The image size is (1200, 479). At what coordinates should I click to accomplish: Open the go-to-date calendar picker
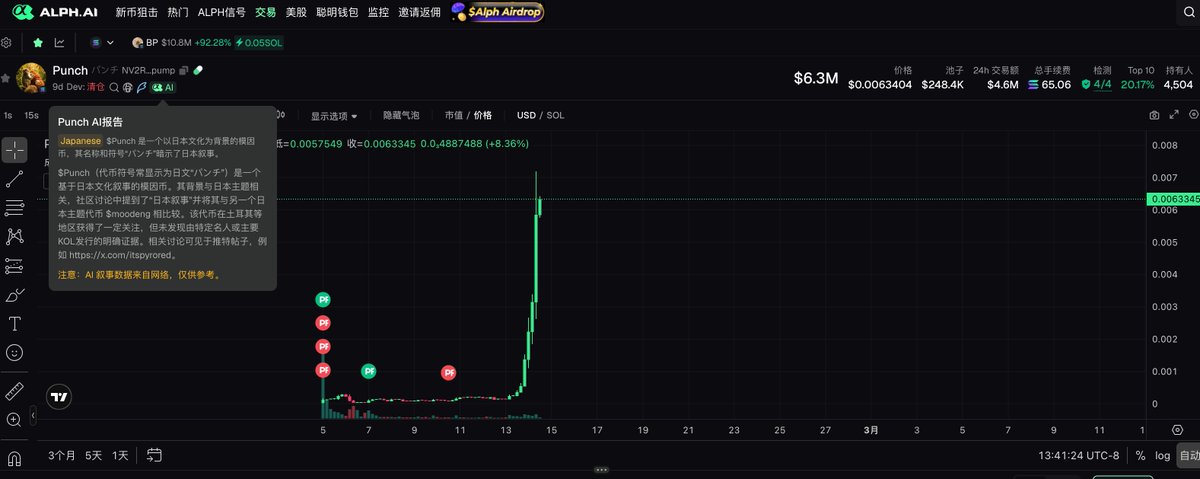[154, 455]
